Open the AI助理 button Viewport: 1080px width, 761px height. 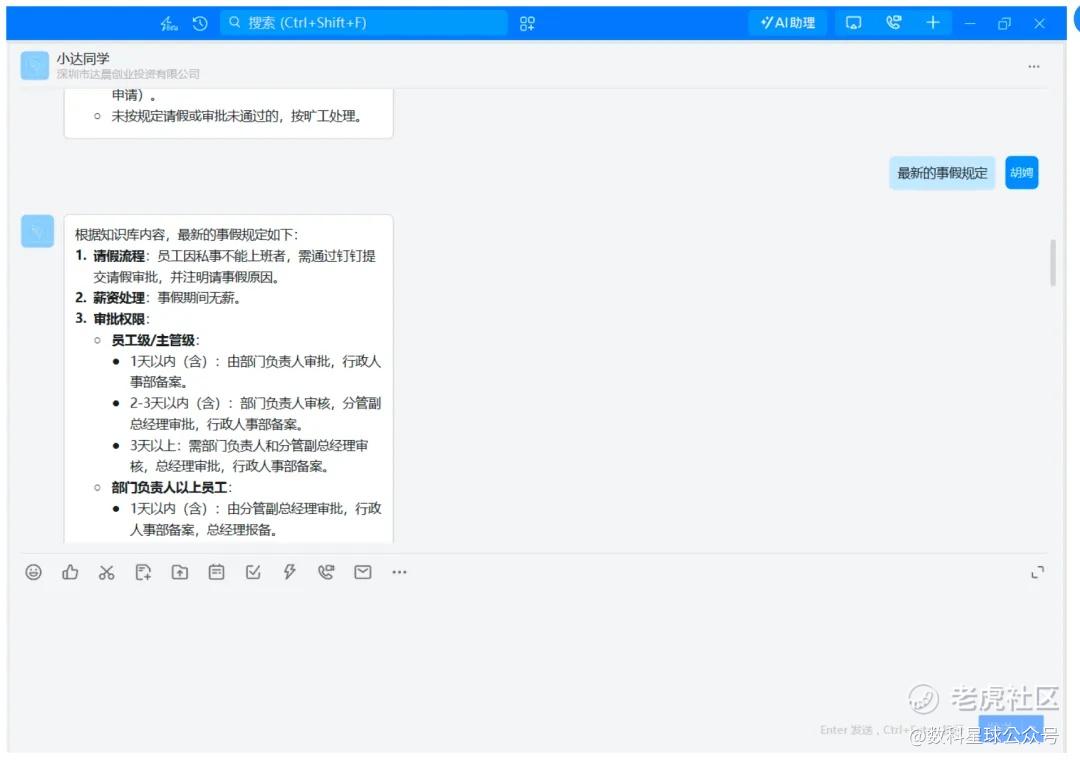point(787,23)
